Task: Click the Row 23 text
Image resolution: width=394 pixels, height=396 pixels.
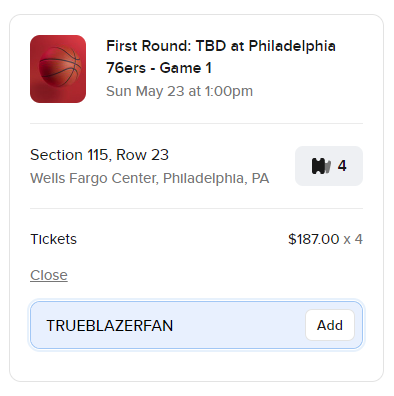Action: [143, 155]
